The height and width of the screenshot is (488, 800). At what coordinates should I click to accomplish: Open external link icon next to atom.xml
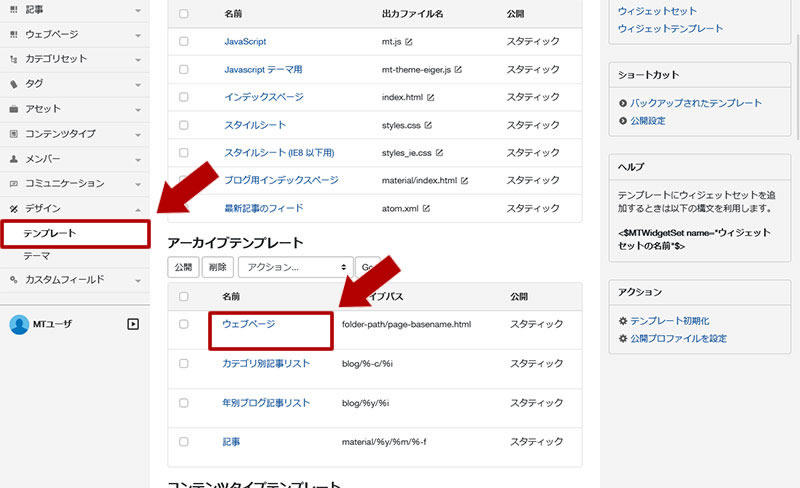[427, 208]
